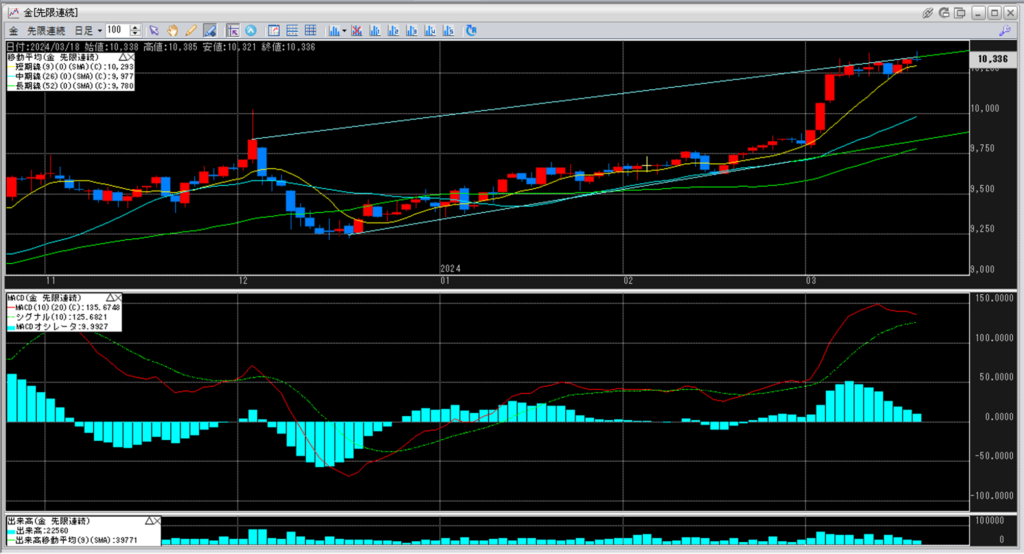This screenshot has width=1024, height=554.
Task: Toggle the eraser drawing tool
Action: (209, 30)
